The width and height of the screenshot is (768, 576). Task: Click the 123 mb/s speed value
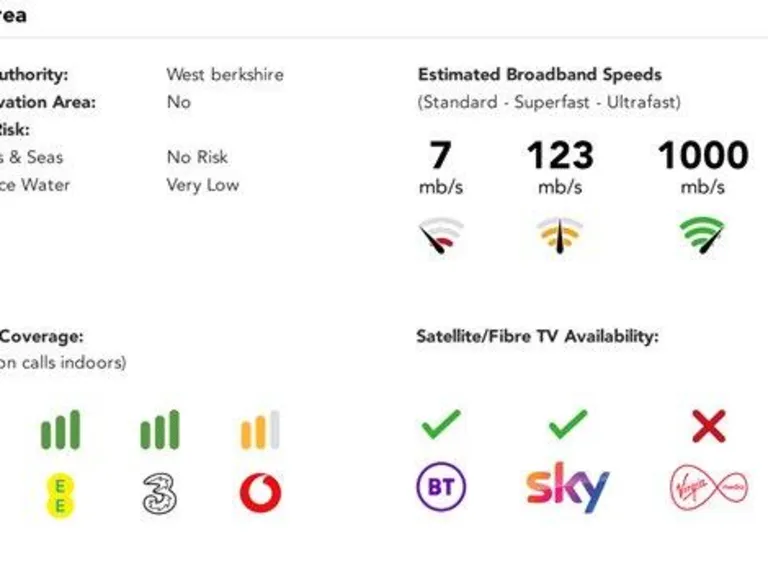point(560,156)
